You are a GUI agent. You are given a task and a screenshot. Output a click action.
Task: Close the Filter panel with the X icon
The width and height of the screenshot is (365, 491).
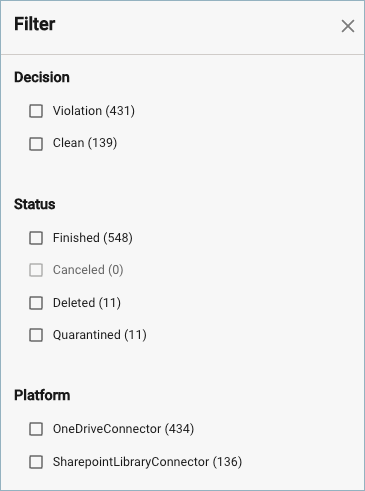[x=348, y=26]
